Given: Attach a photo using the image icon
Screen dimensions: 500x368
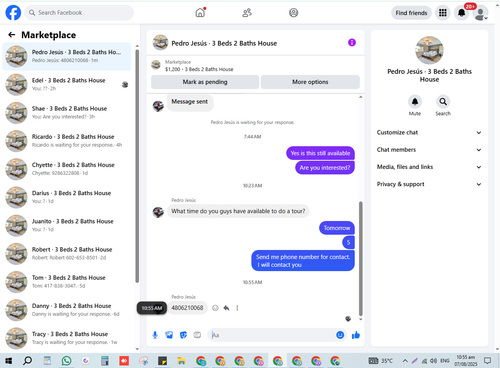Looking at the screenshot, I should pyautogui.click(x=169, y=335).
